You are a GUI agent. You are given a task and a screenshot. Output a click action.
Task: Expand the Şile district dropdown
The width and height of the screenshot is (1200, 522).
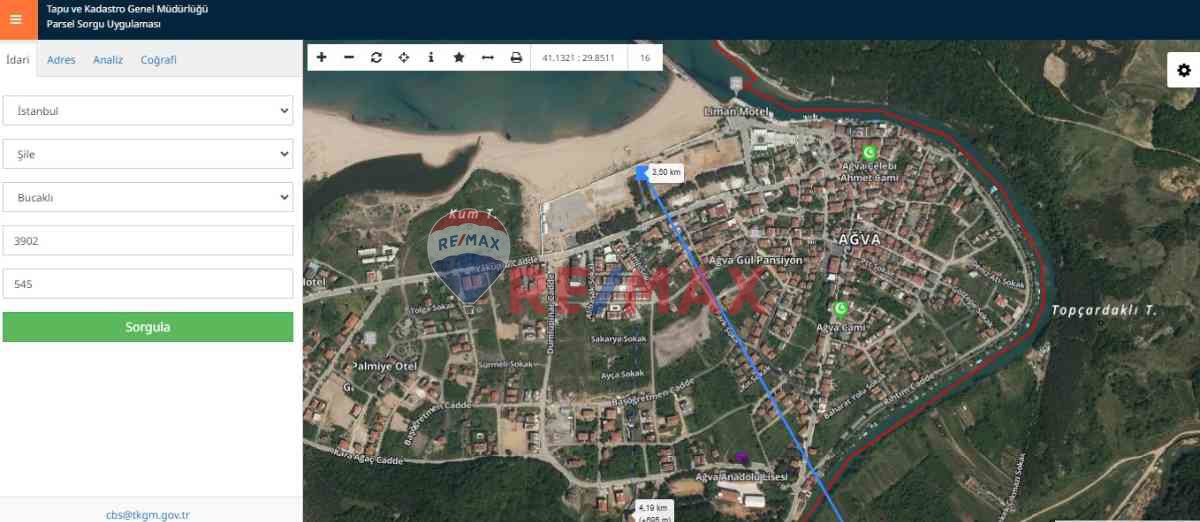[x=148, y=154]
